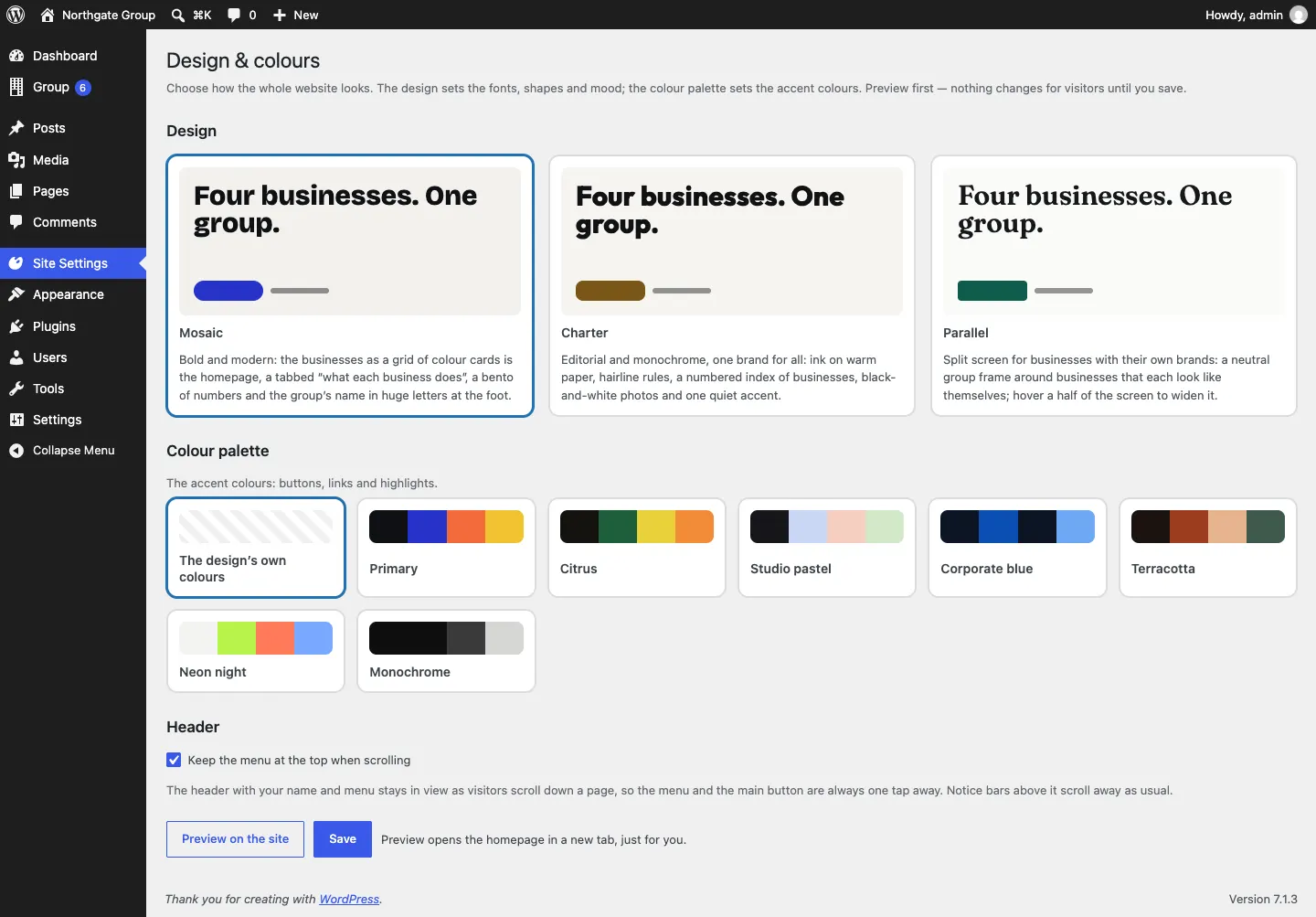Click the plus icon for New
1316x917 pixels.
pyautogui.click(x=280, y=15)
